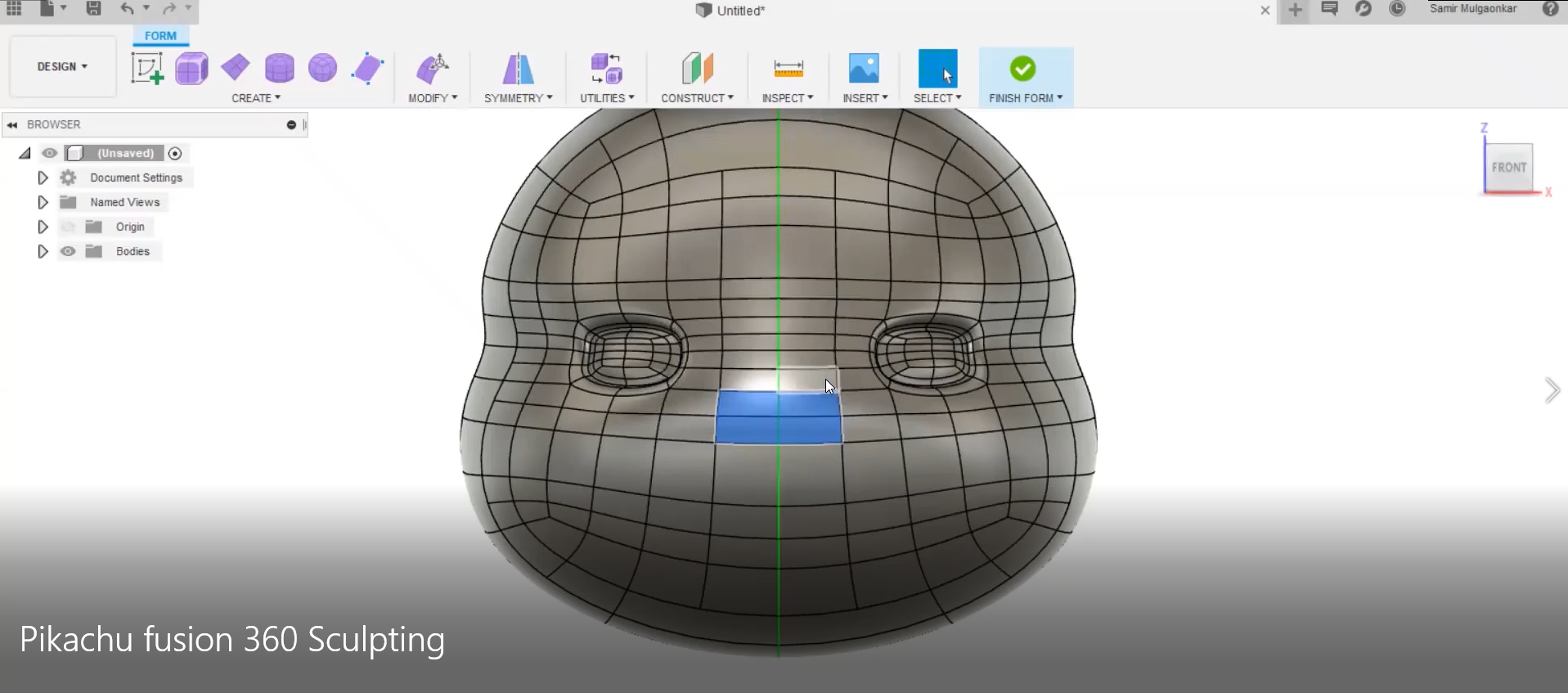Open the MODIFY menu
This screenshot has height=693, width=1568.
pos(433,98)
